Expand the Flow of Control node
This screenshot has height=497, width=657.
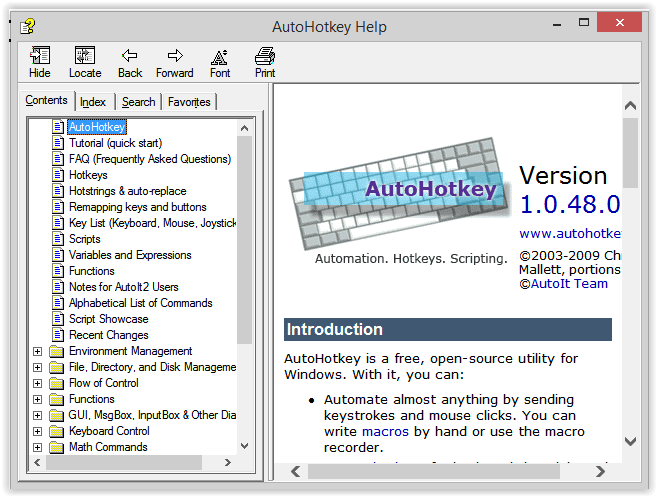pos(38,383)
